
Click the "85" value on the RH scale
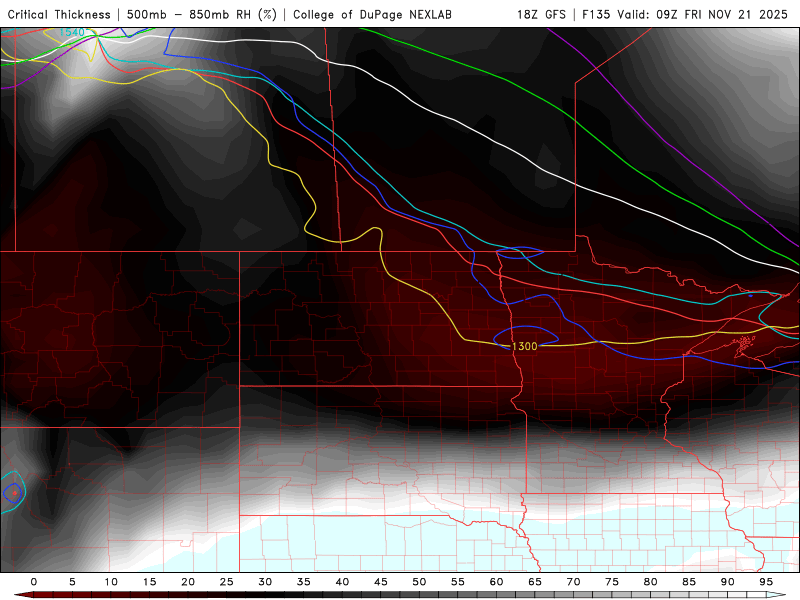(689, 582)
